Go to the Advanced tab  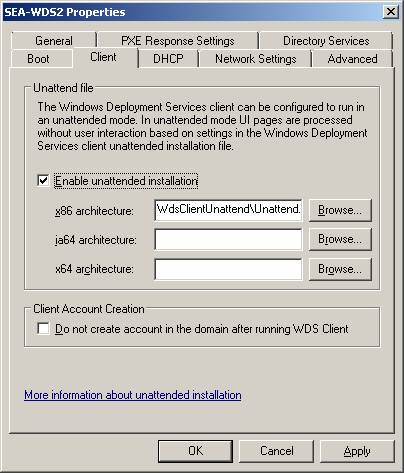click(x=353, y=59)
